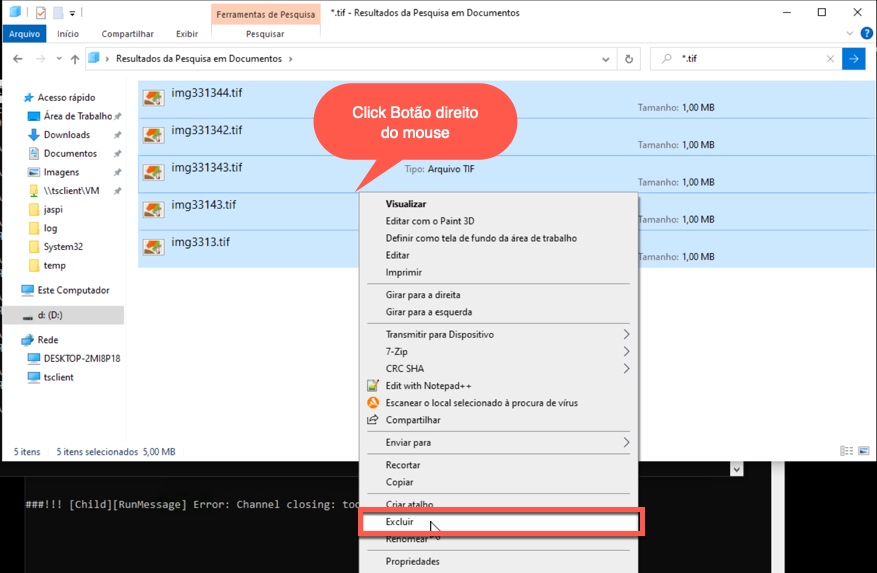Expand the 7-Zip submenu arrow

(x=626, y=351)
